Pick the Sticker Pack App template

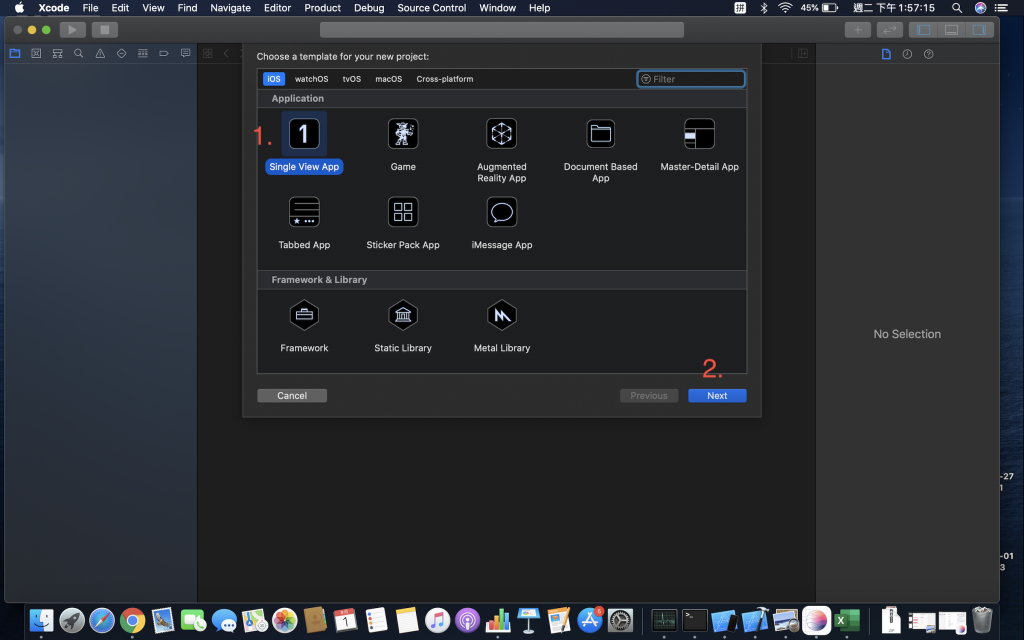[x=403, y=212]
